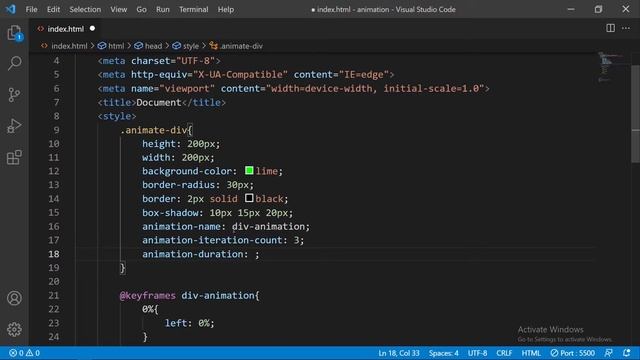Open the Extensions view
Viewport: 640px width, 360px height.
tap(14, 157)
